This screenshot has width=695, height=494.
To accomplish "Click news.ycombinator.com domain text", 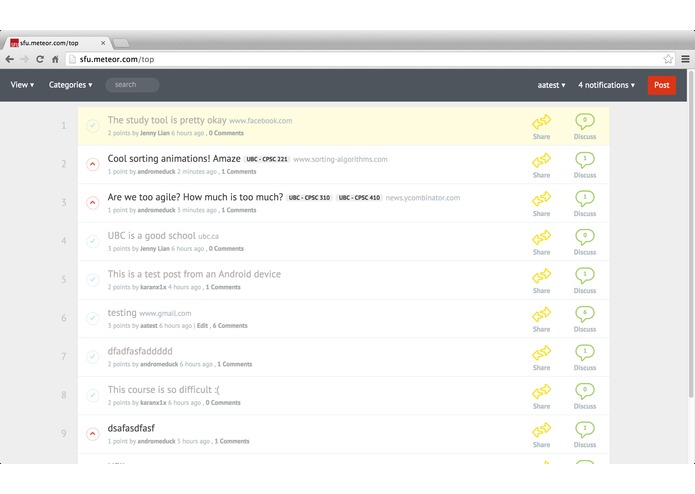I will (x=423, y=198).
